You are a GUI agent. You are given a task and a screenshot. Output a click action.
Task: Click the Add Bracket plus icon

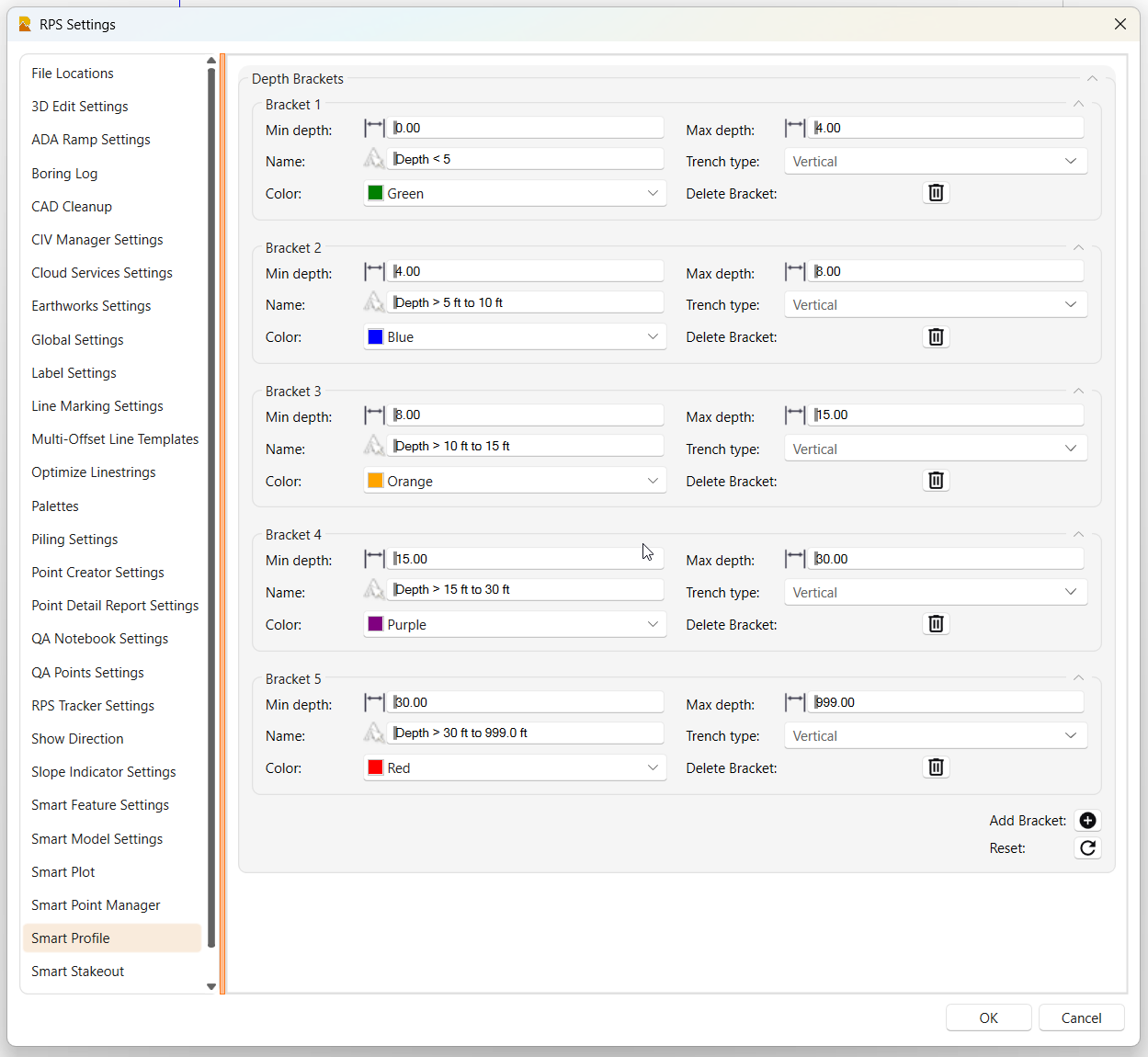coord(1087,821)
